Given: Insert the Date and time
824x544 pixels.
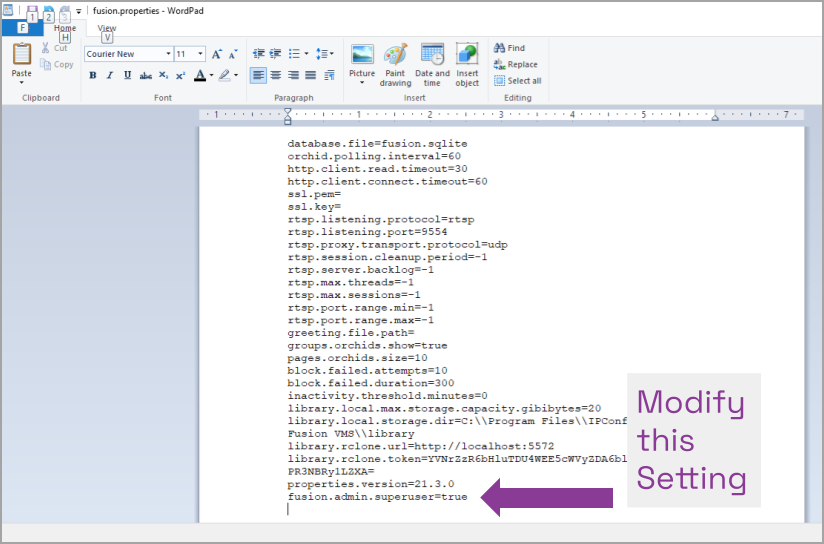Looking at the screenshot, I should 432,65.
